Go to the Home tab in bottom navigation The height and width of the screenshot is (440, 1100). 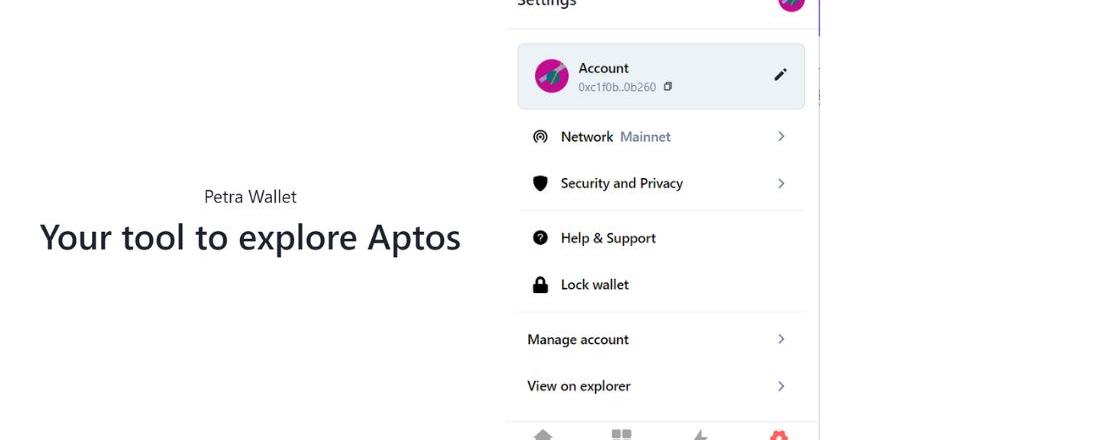542,435
